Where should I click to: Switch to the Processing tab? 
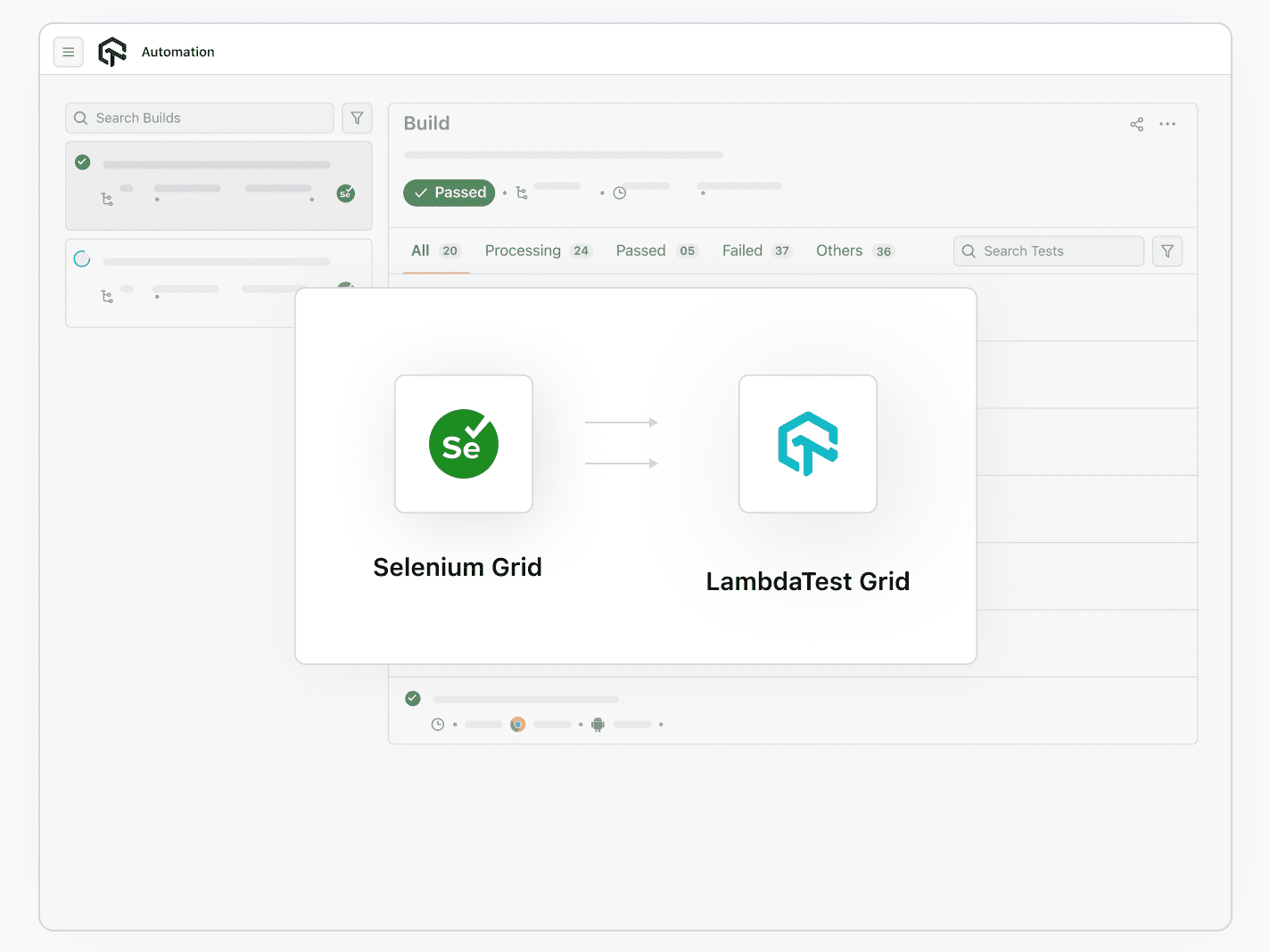[523, 250]
